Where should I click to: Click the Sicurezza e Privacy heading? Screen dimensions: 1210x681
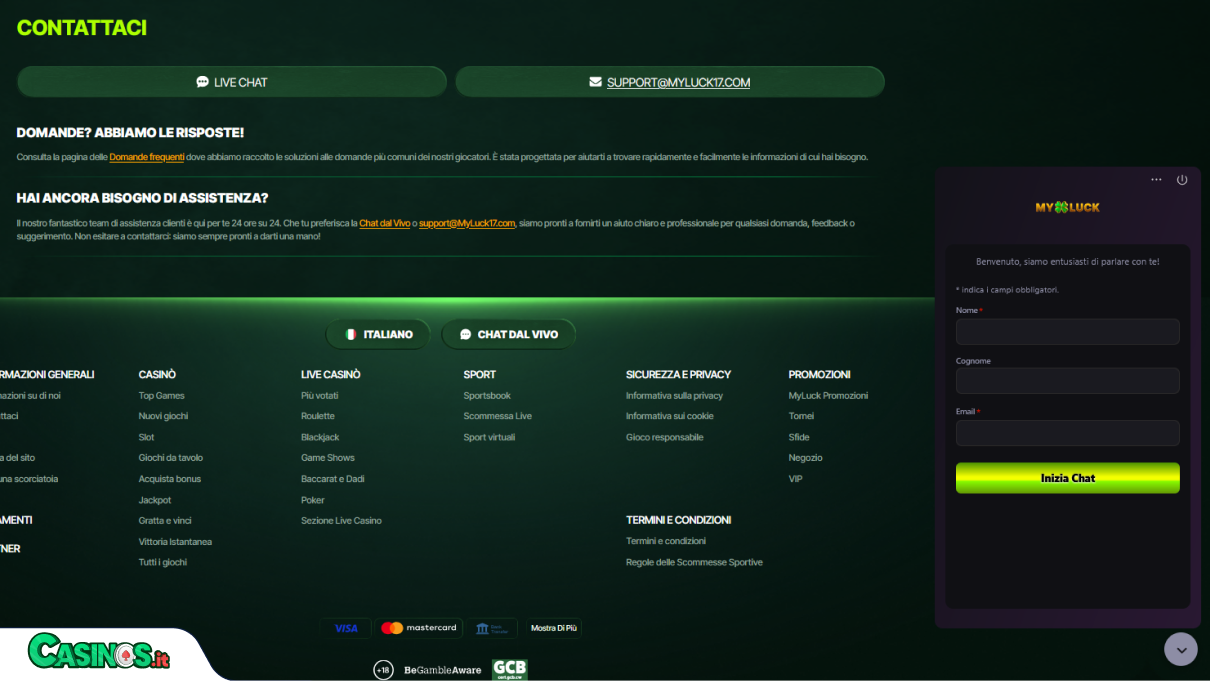point(678,374)
